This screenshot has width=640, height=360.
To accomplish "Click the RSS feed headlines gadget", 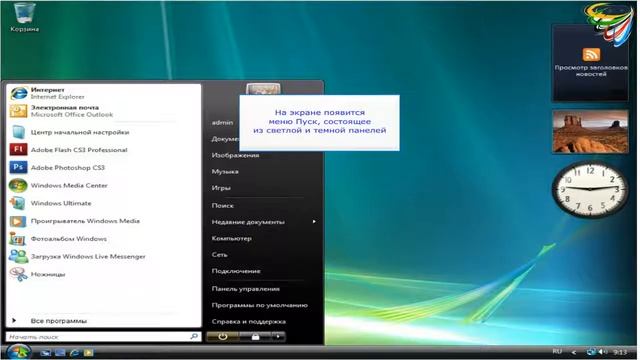I will click(591, 62).
